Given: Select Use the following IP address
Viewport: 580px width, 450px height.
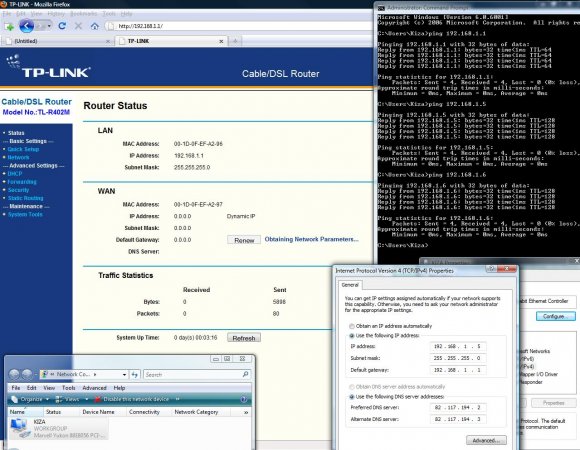Looking at the screenshot, I should tap(352, 336).
